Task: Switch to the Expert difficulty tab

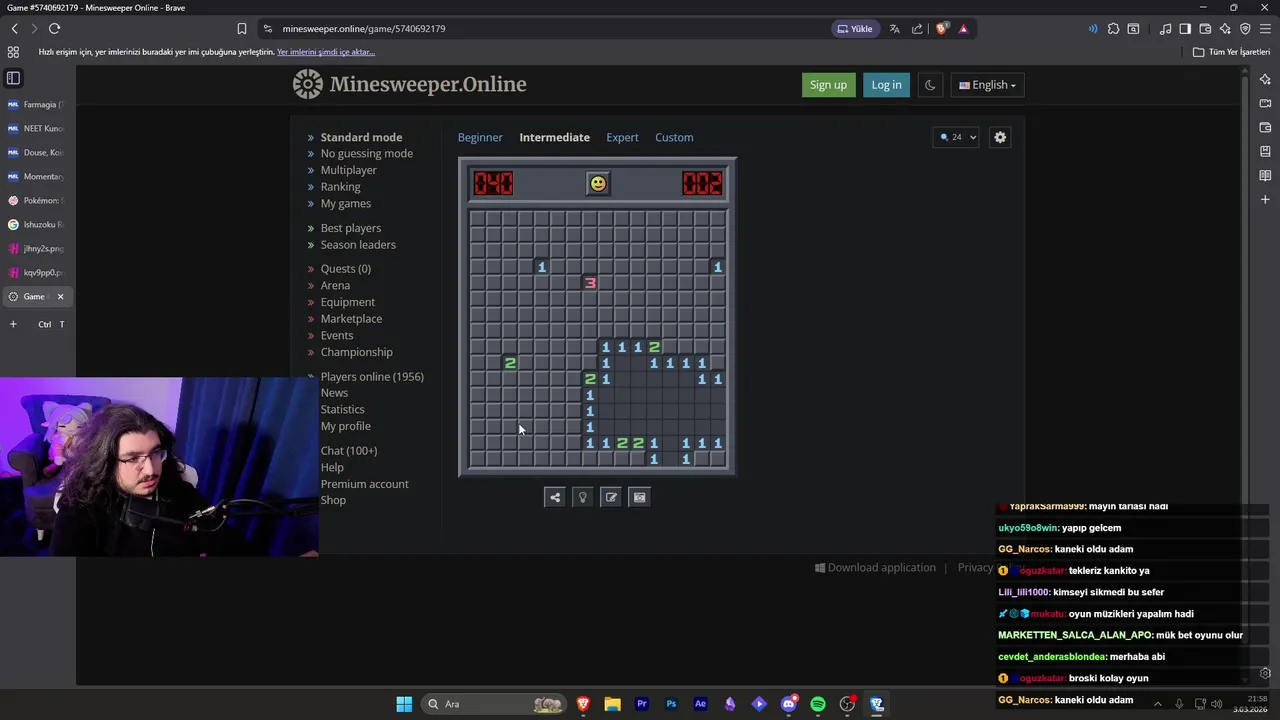Action: point(622,137)
